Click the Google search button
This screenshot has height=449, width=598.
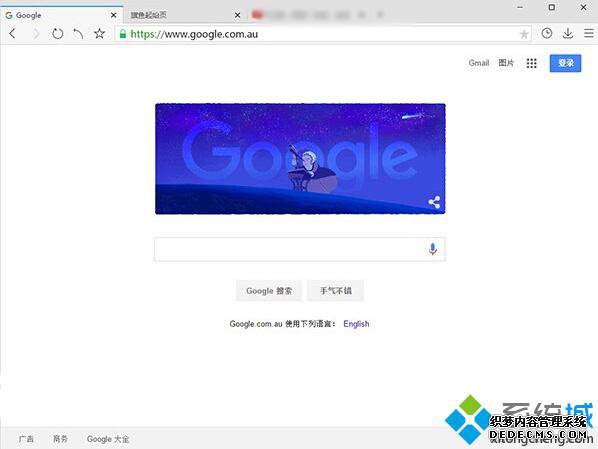269,291
